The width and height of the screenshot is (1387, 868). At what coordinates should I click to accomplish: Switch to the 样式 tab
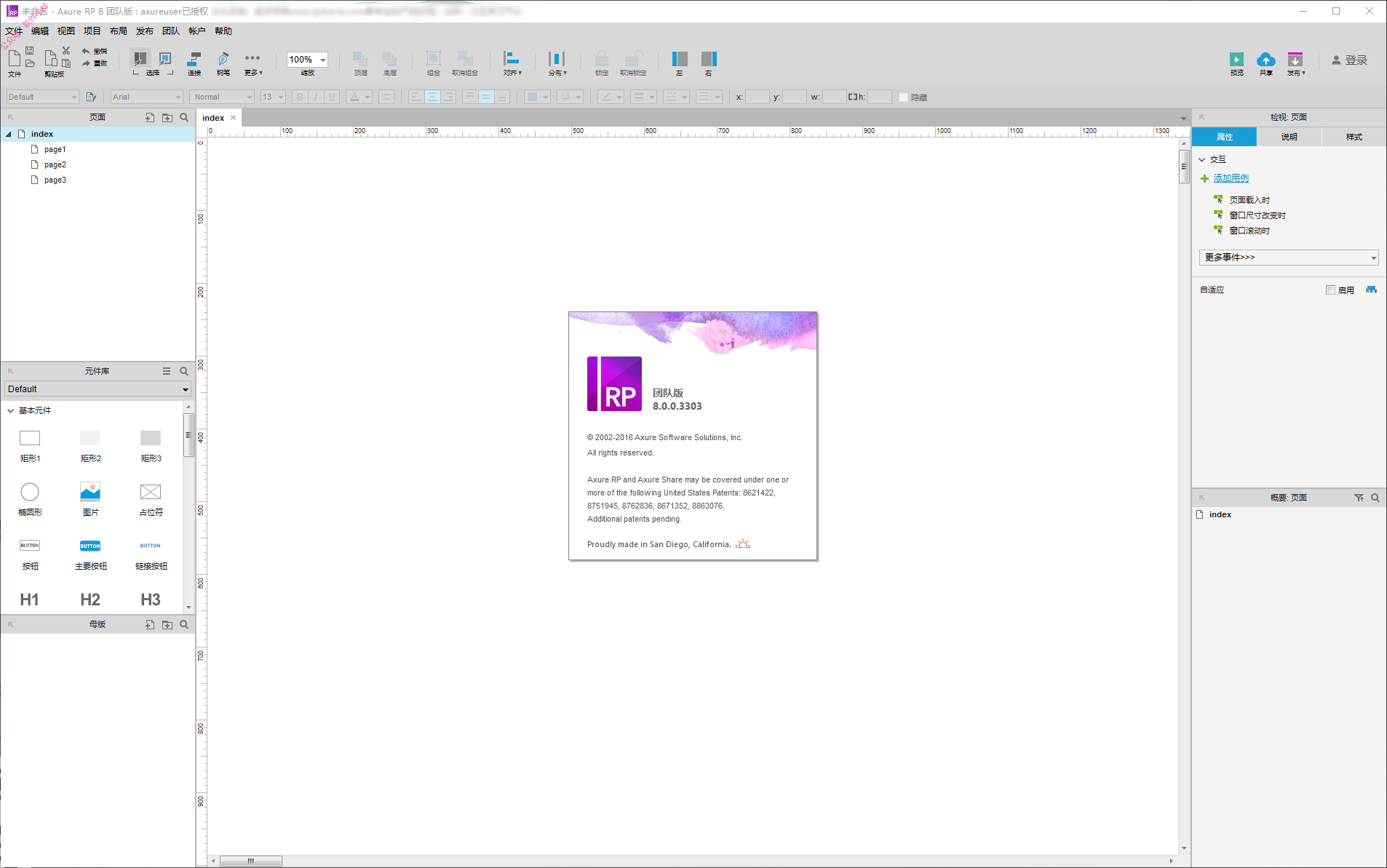coord(1354,137)
